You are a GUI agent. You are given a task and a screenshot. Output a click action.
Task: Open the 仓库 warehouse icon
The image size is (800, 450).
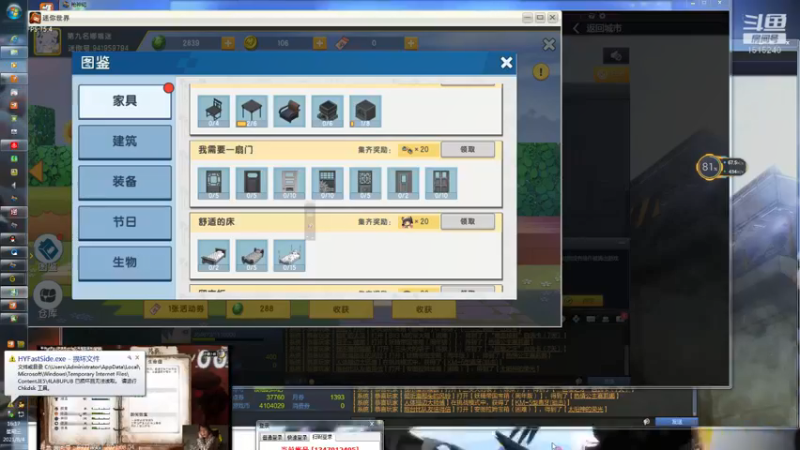point(48,295)
